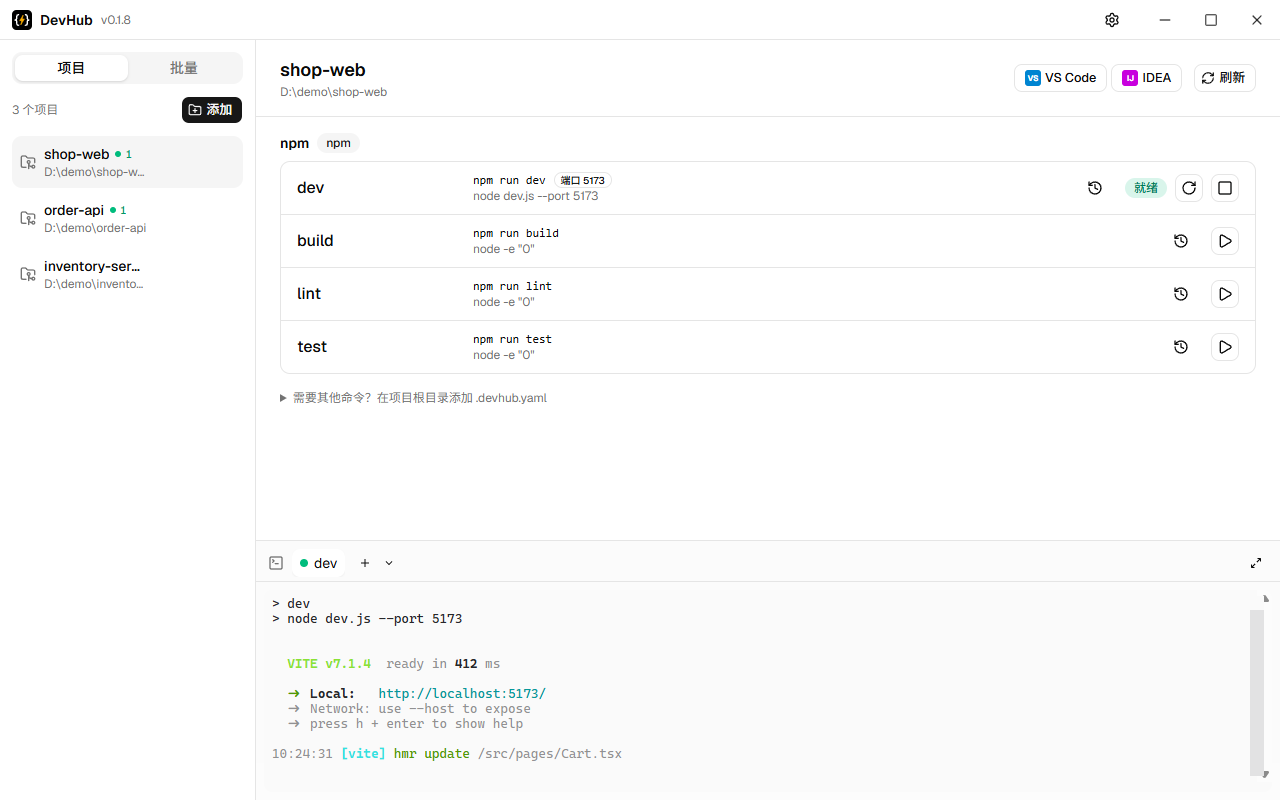Viewport: 1280px width, 800px height.
Task: Click the terminal vertical scrollbar
Action: tap(1257, 692)
